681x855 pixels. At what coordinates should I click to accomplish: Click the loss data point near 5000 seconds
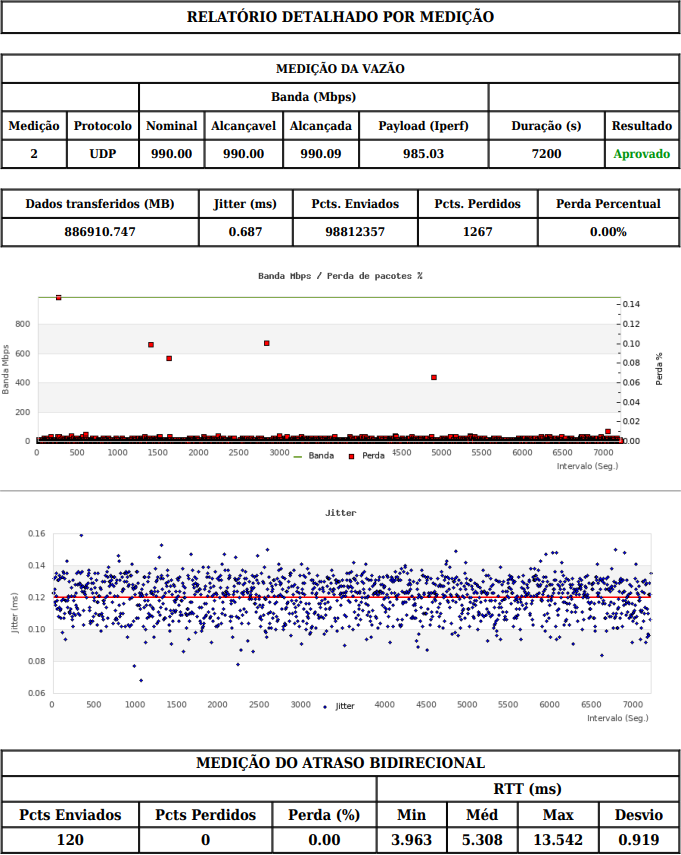click(434, 377)
